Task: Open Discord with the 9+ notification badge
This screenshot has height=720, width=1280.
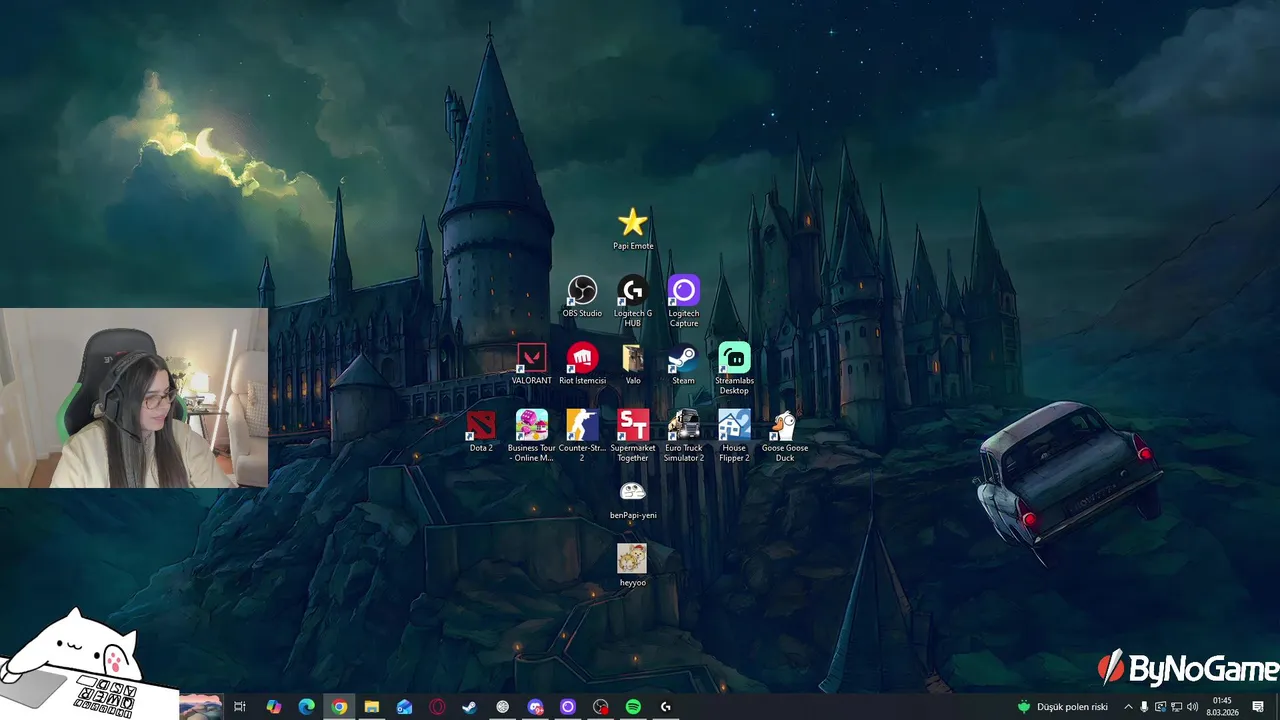Action: pos(535,707)
